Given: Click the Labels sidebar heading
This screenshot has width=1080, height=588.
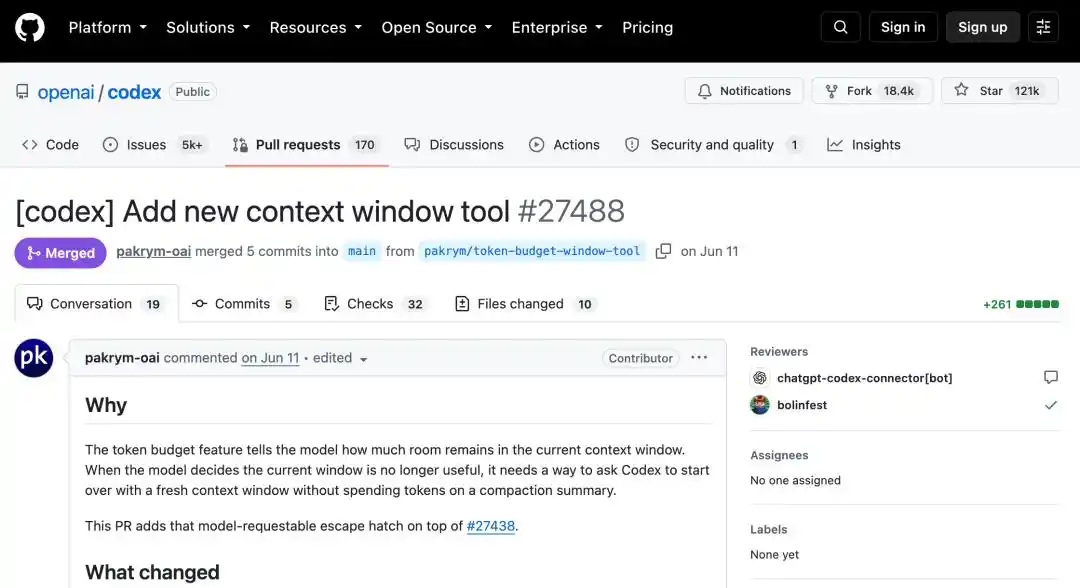Looking at the screenshot, I should pyautogui.click(x=769, y=529).
